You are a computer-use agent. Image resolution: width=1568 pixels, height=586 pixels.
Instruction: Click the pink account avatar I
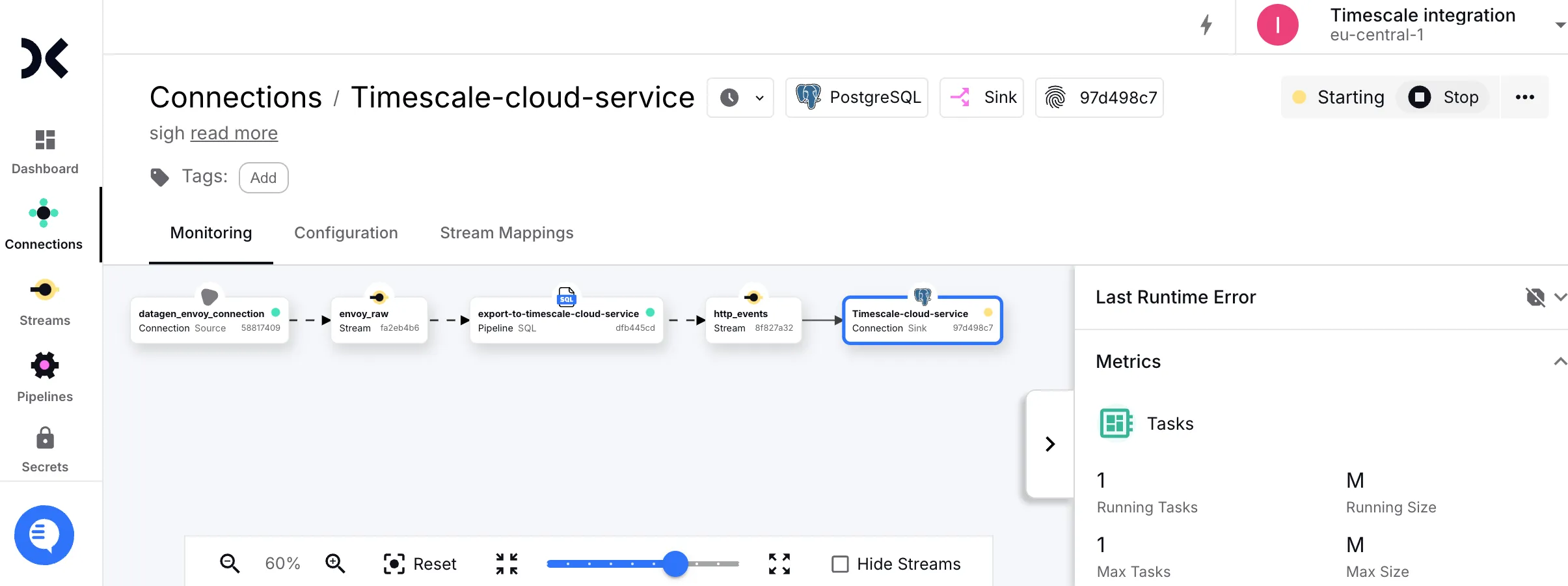click(x=1277, y=25)
